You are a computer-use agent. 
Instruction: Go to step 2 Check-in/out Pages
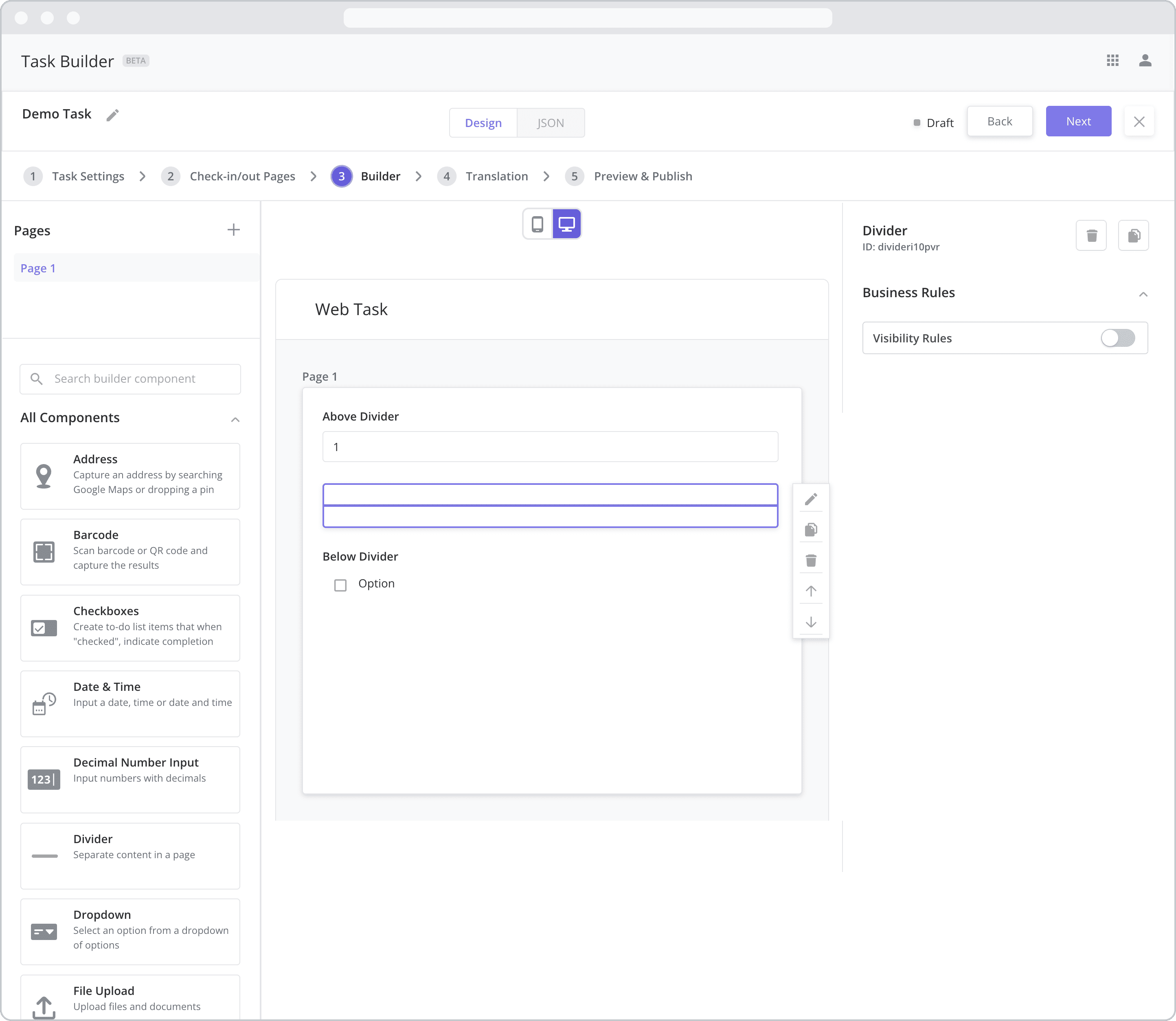(228, 176)
